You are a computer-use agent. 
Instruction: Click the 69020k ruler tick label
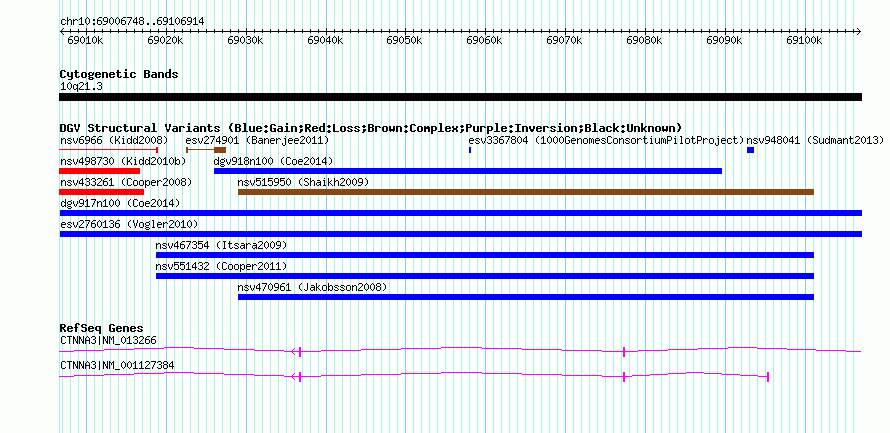[x=165, y=41]
